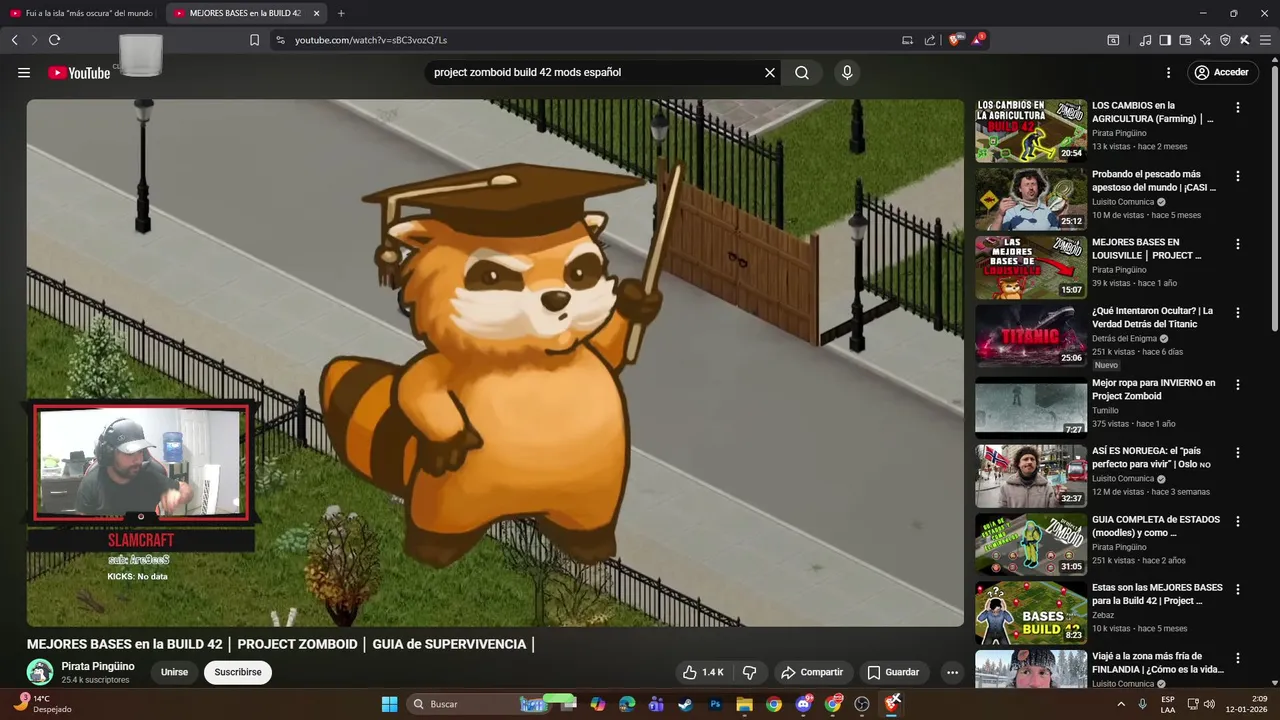This screenshot has width=1280, height=720.
Task: Dislike the video with thumbs-down
Action: 749,673
